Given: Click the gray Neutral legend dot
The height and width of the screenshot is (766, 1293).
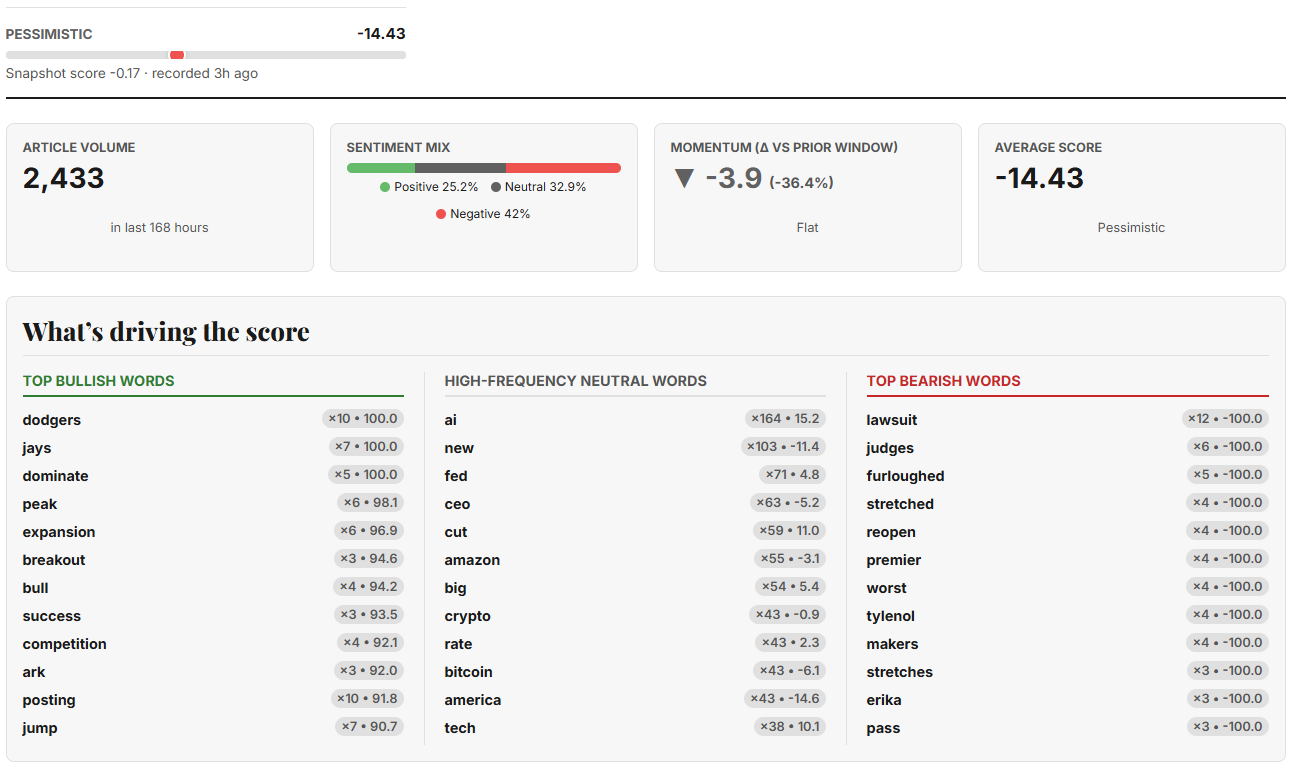Looking at the screenshot, I should click(496, 187).
